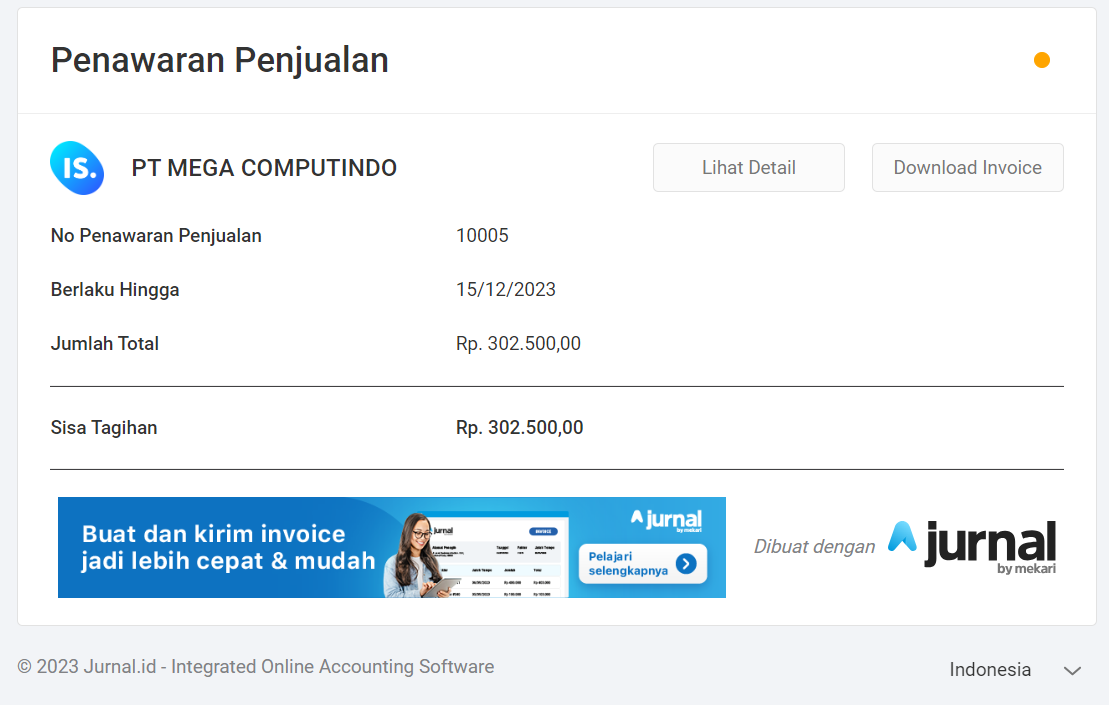Click the orange status dot indicator
Image resolution: width=1109 pixels, height=705 pixels.
pyautogui.click(x=1041, y=60)
